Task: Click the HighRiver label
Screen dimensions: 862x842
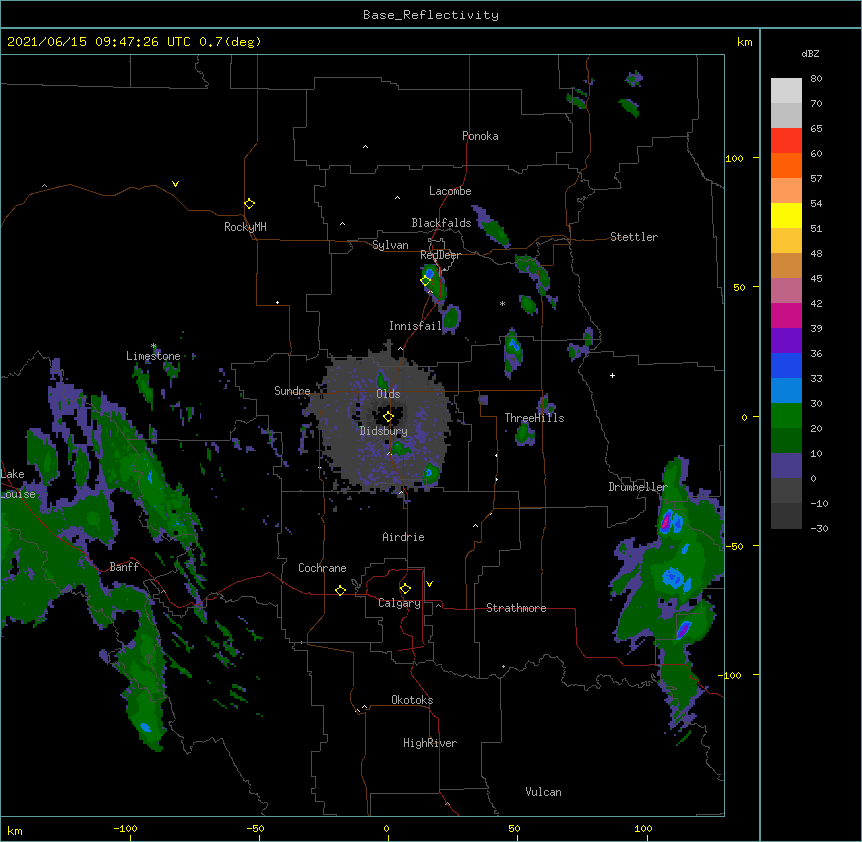Action: point(430,743)
